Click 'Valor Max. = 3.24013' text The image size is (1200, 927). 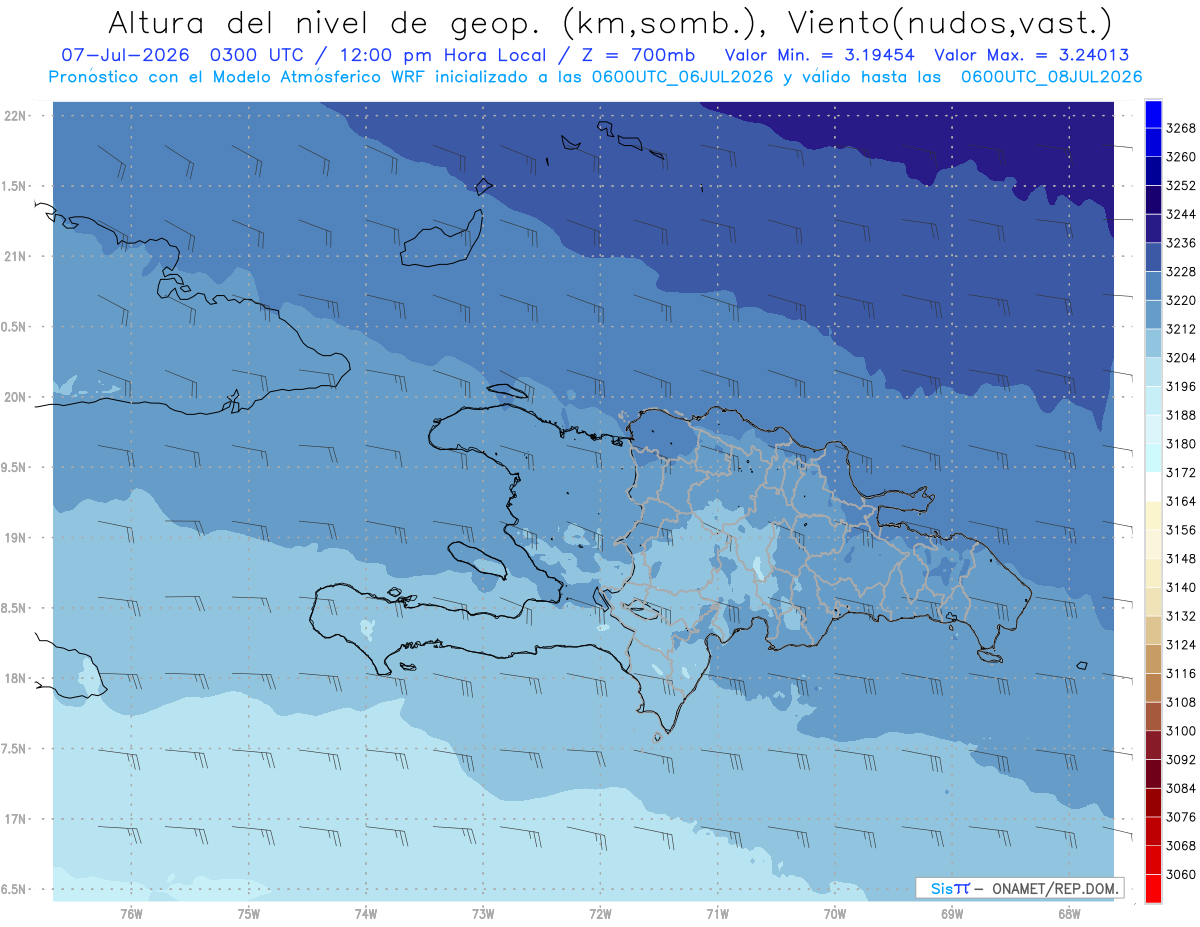click(1032, 55)
